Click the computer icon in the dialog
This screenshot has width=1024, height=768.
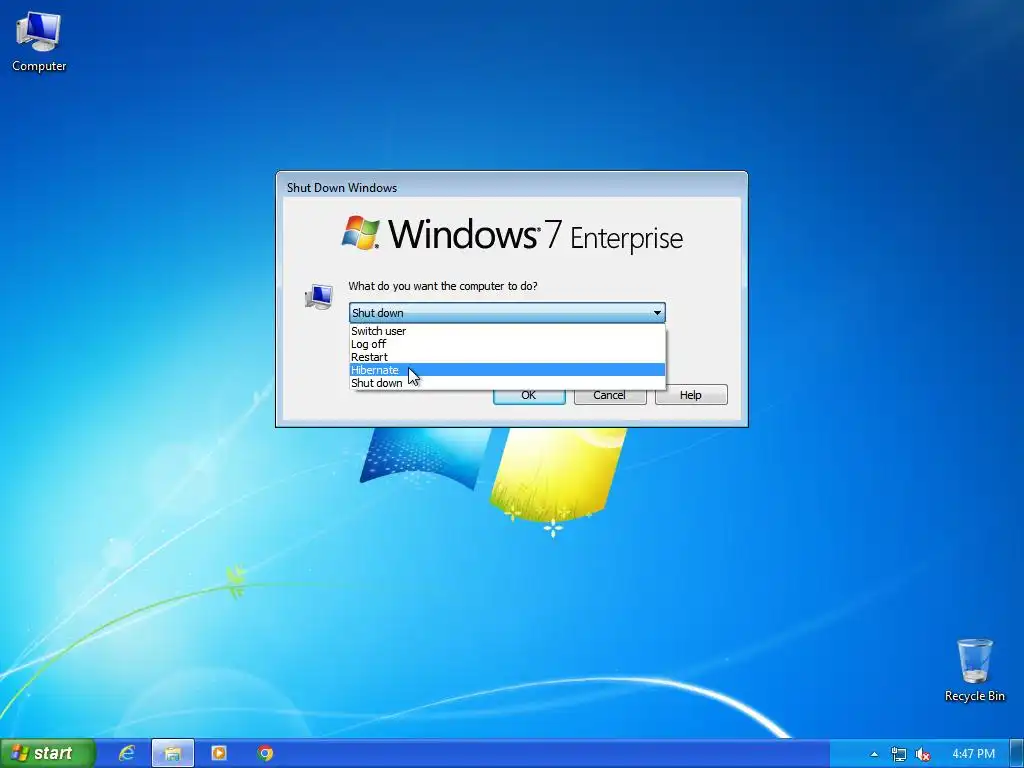pos(319,296)
